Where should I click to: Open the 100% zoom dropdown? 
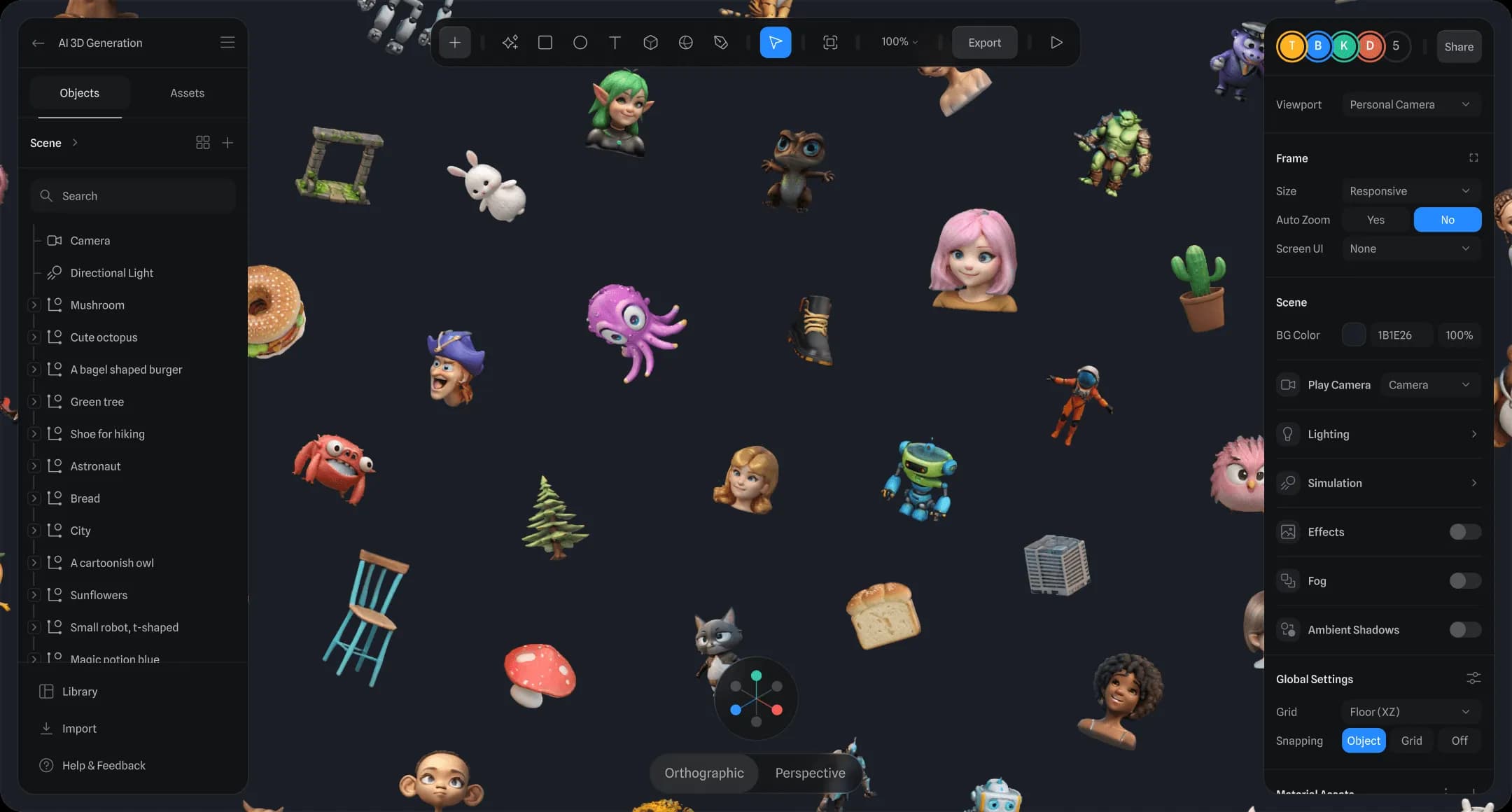coord(899,42)
